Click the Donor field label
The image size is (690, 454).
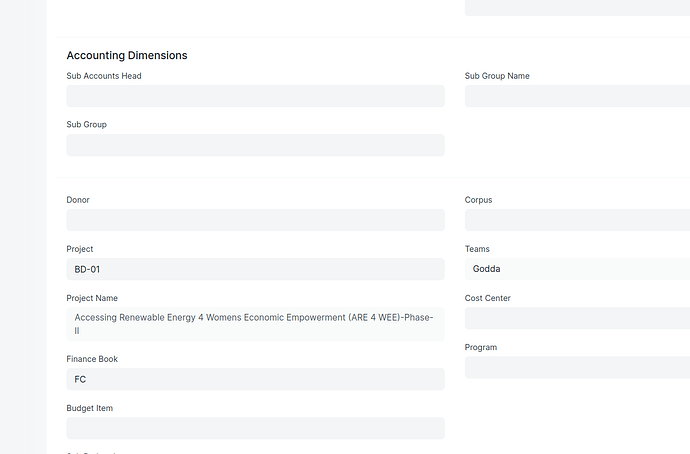point(78,200)
